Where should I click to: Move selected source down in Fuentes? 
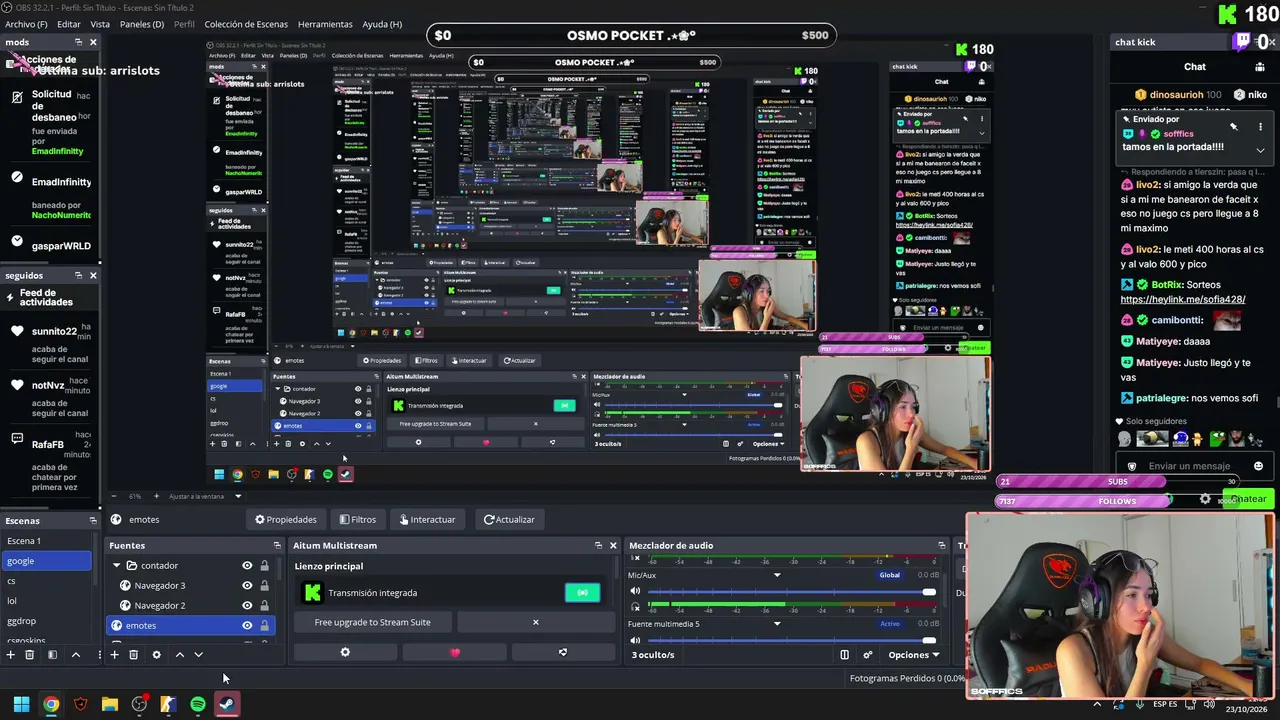point(198,655)
